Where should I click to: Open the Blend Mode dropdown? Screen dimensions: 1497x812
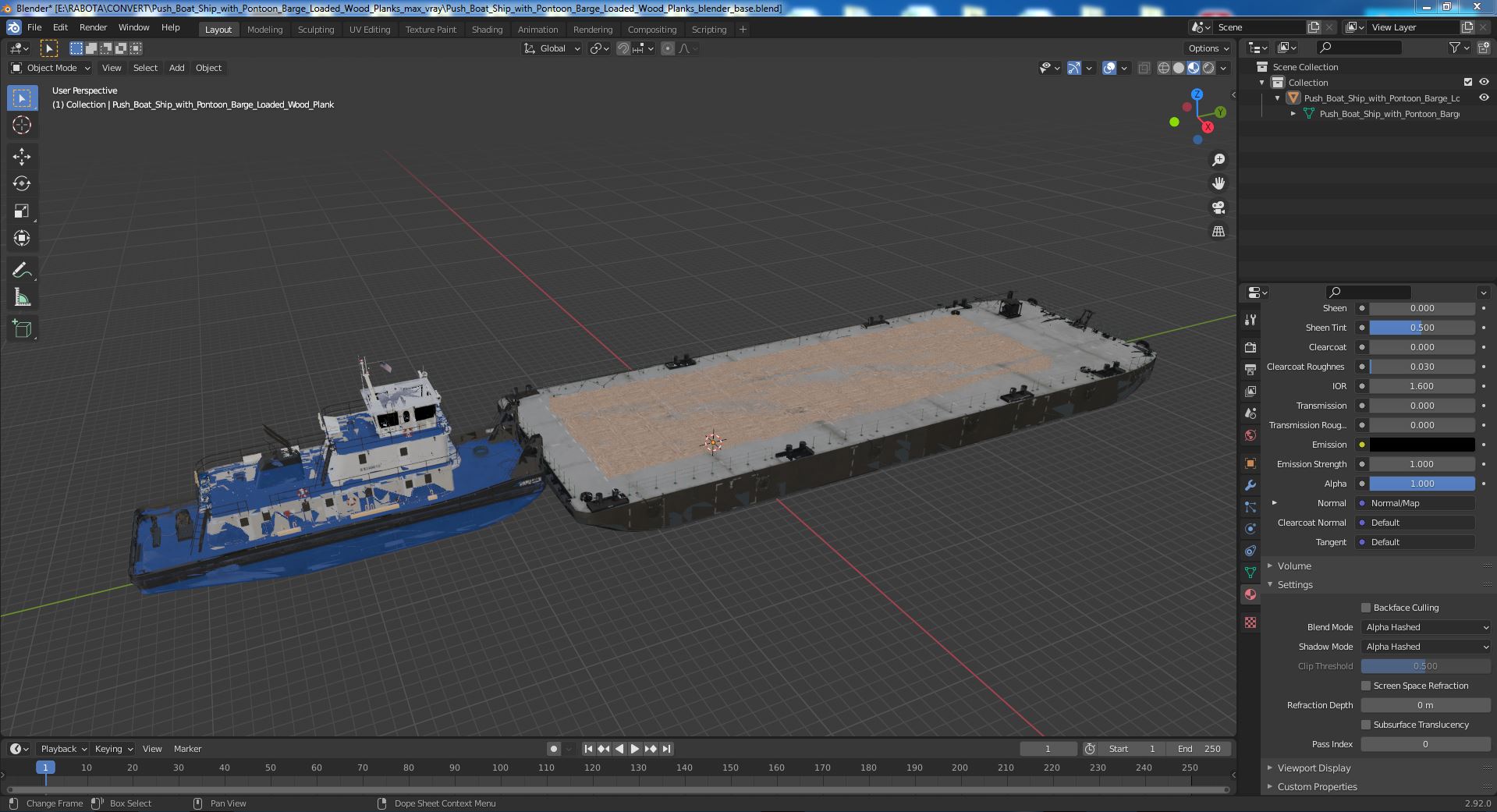(1426, 627)
